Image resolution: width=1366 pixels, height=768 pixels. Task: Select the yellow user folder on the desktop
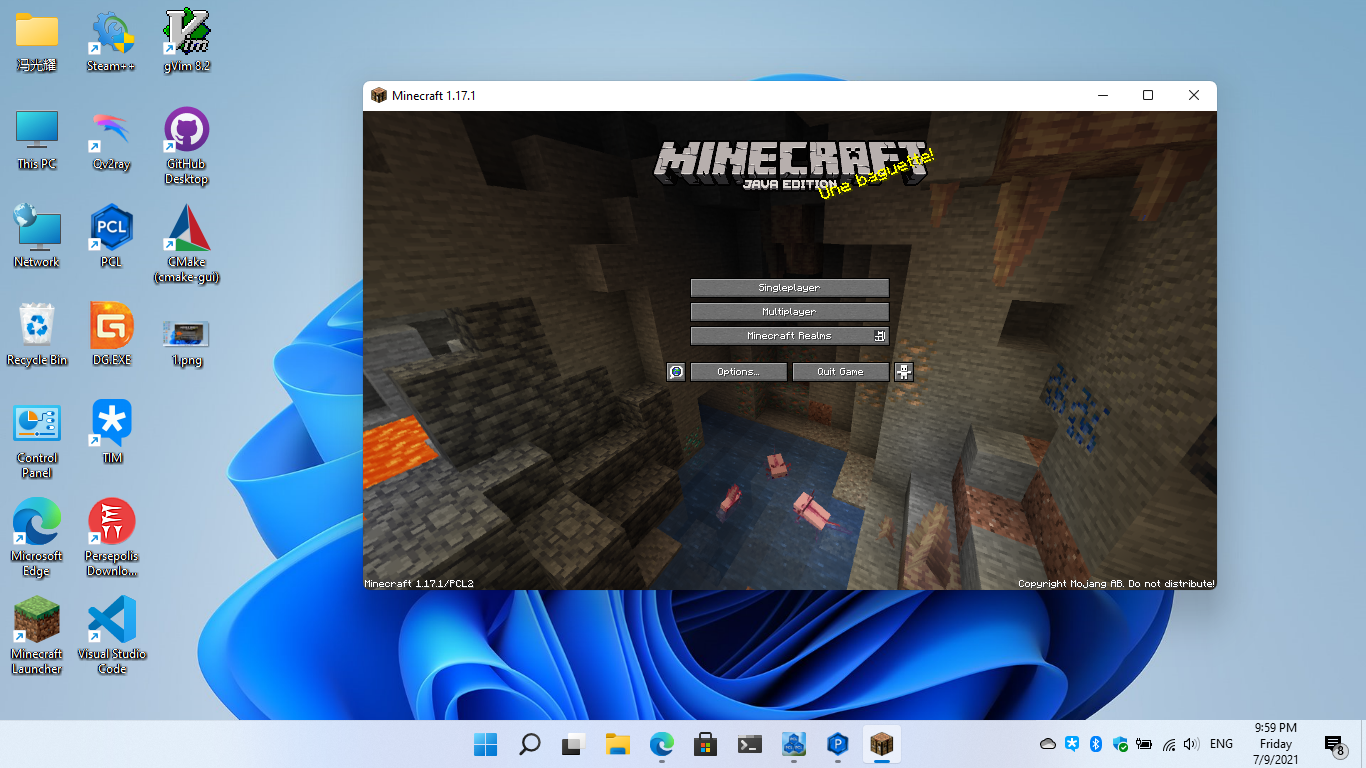[37, 42]
